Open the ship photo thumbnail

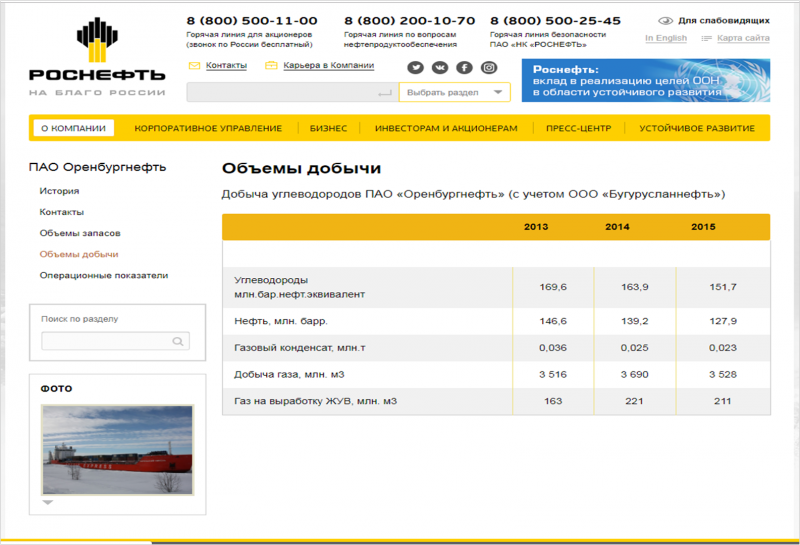click(x=117, y=450)
